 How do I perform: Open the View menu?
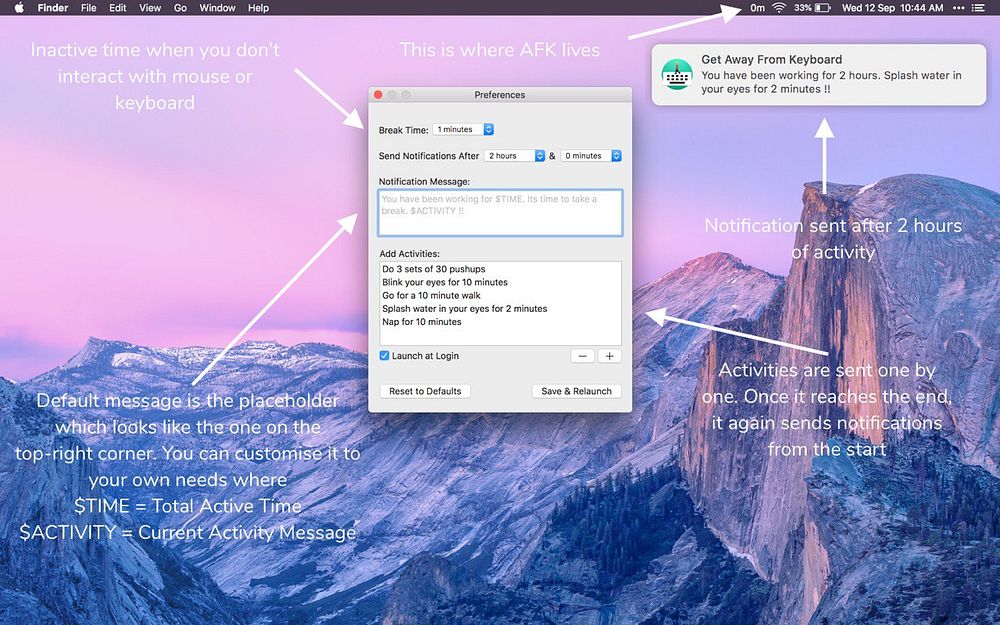point(150,8)
